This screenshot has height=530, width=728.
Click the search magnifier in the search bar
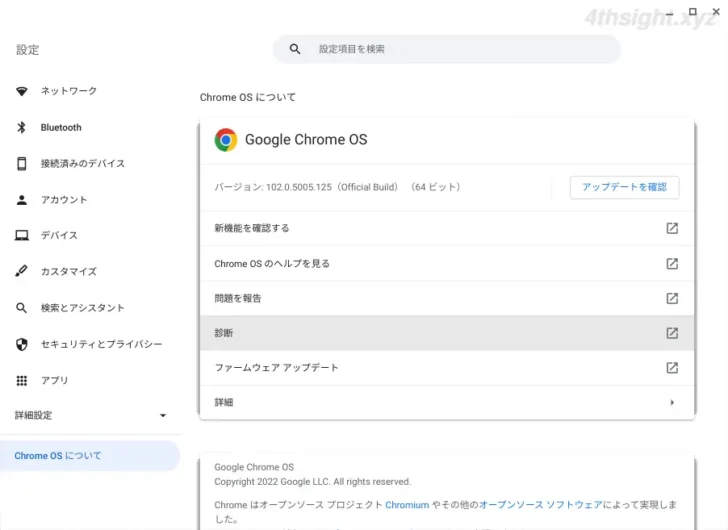click(295, 49)
